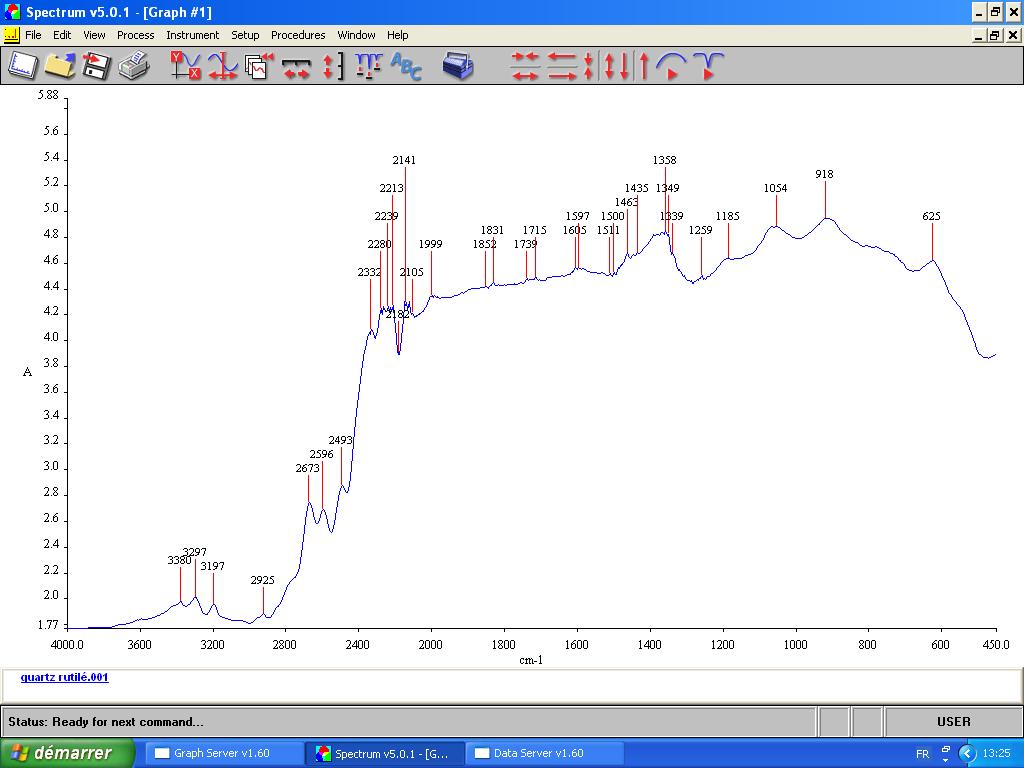Click the overlapping spectra copy icon
The width and height of the screenshot is (1024, 768).
[259, 66]
